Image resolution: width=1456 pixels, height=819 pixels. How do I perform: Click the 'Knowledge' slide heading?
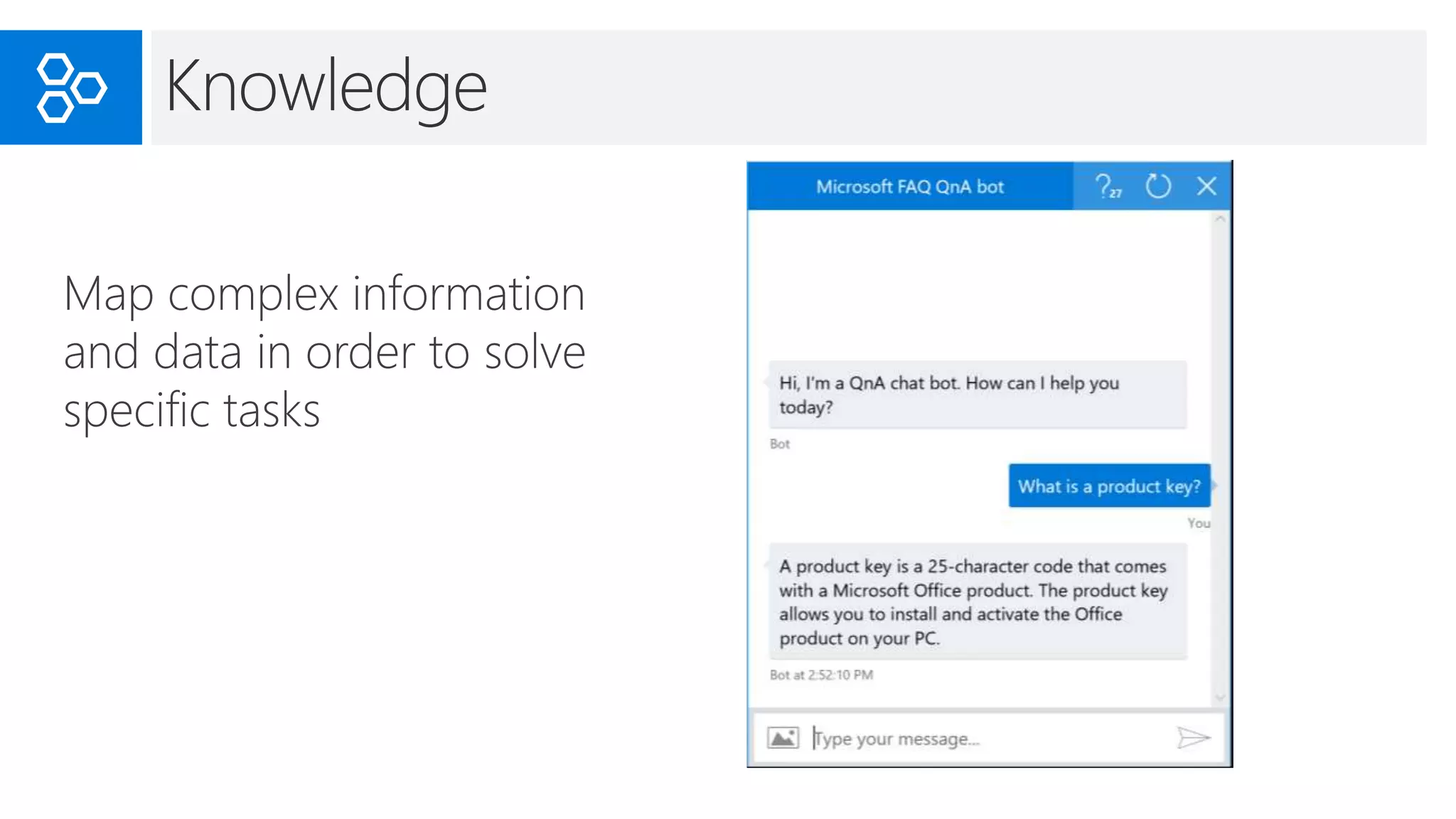pos(326,87)
